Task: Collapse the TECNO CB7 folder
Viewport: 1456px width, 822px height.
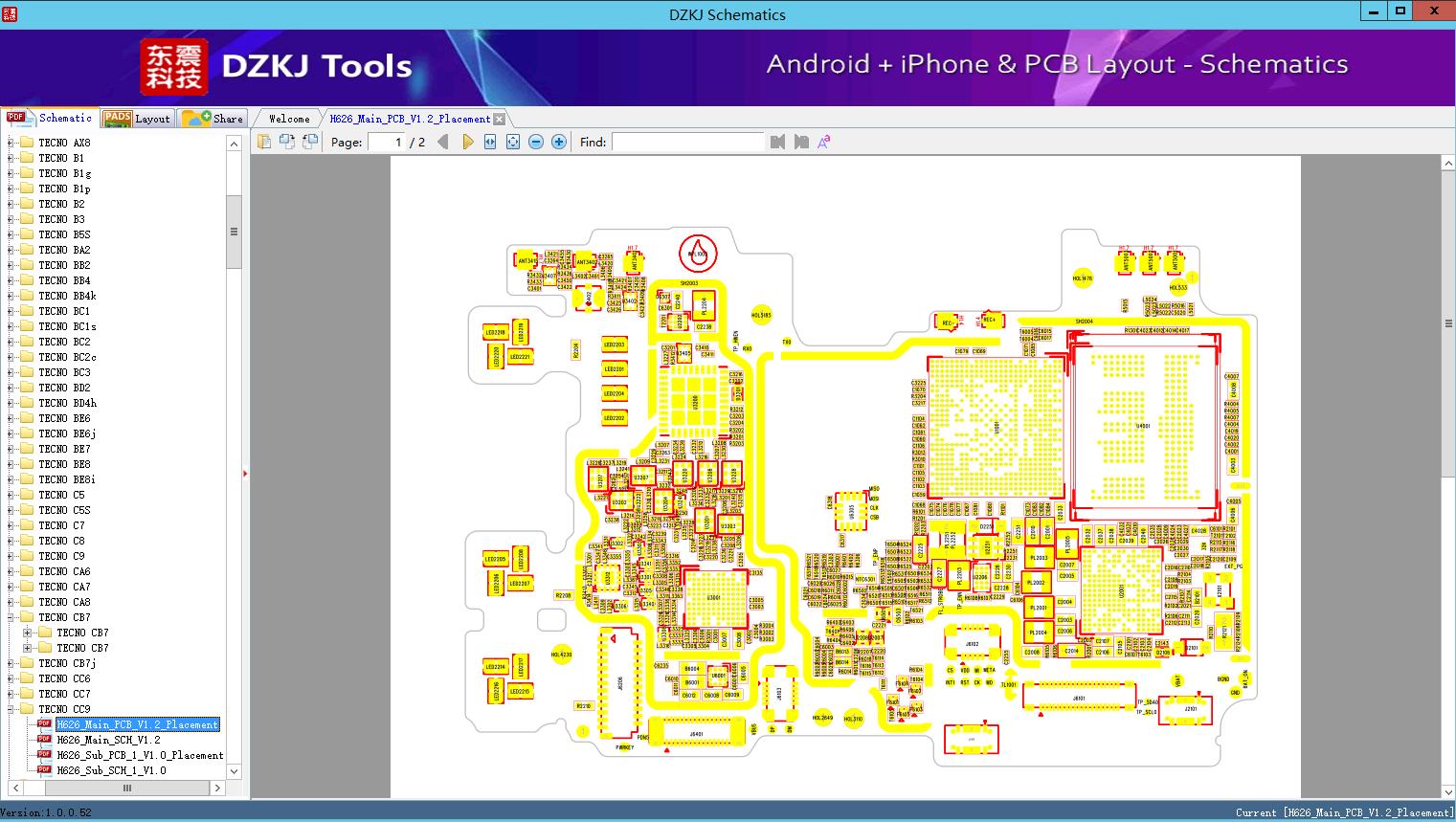Action: pyautogui.click(x=11, y=617)
